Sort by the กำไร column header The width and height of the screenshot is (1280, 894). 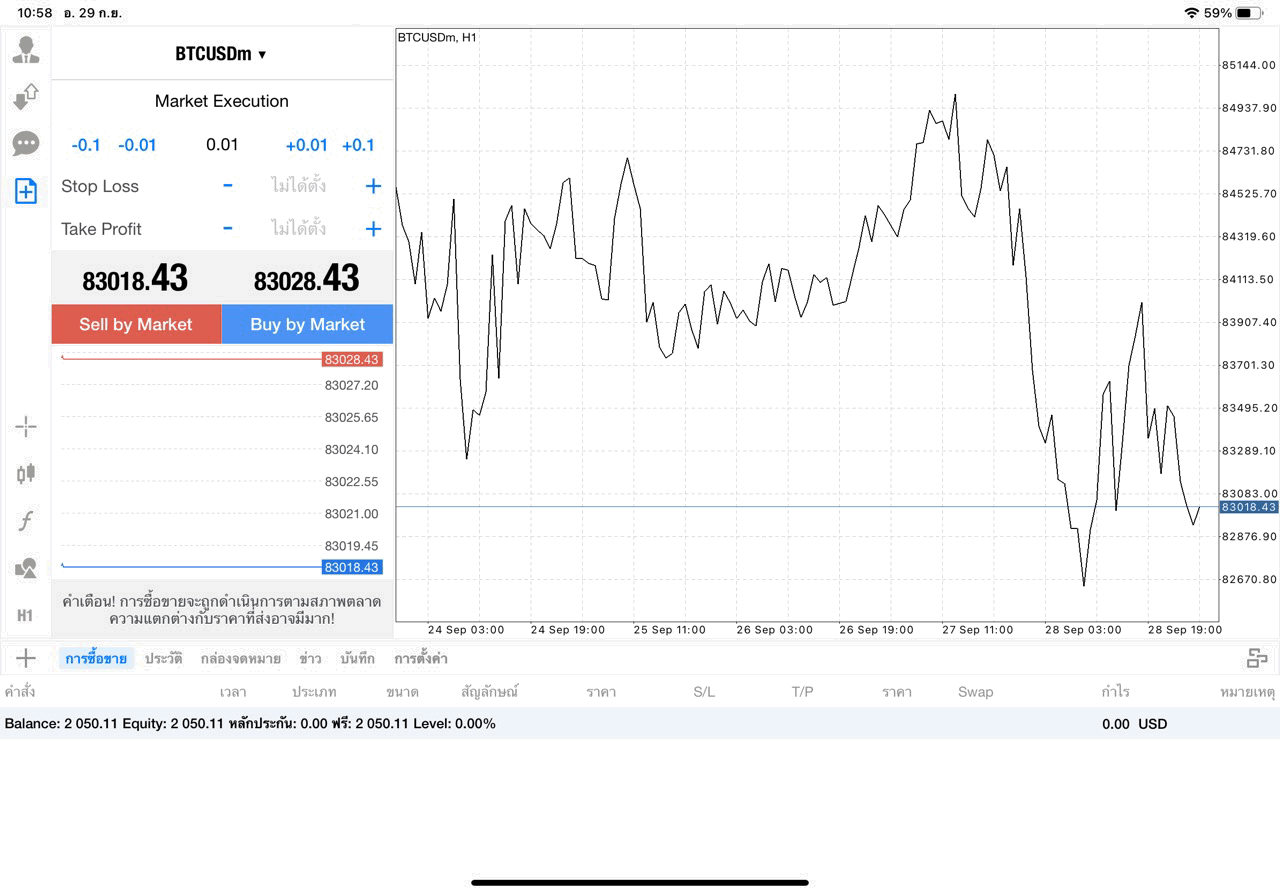click(x=1115, y=692)
